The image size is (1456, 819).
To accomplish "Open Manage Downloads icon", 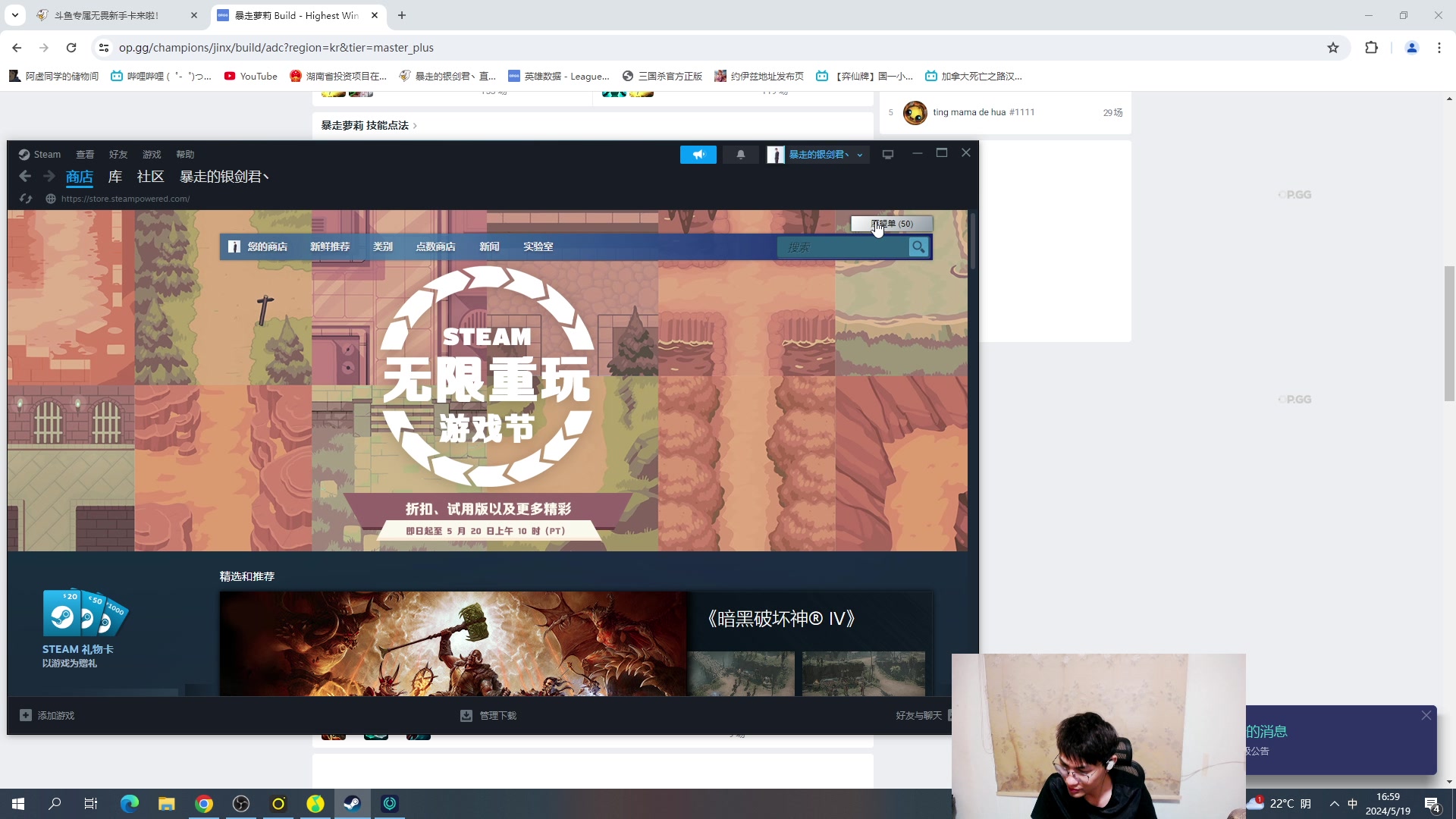I will click(466, 715).
